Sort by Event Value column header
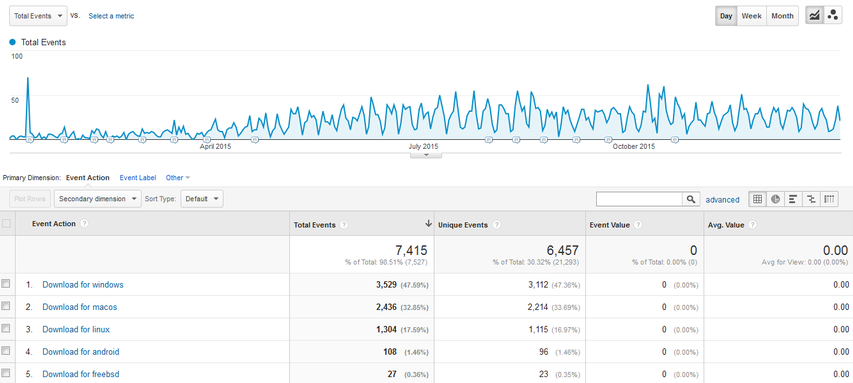 pyautogui.click(x=609, y=225)
